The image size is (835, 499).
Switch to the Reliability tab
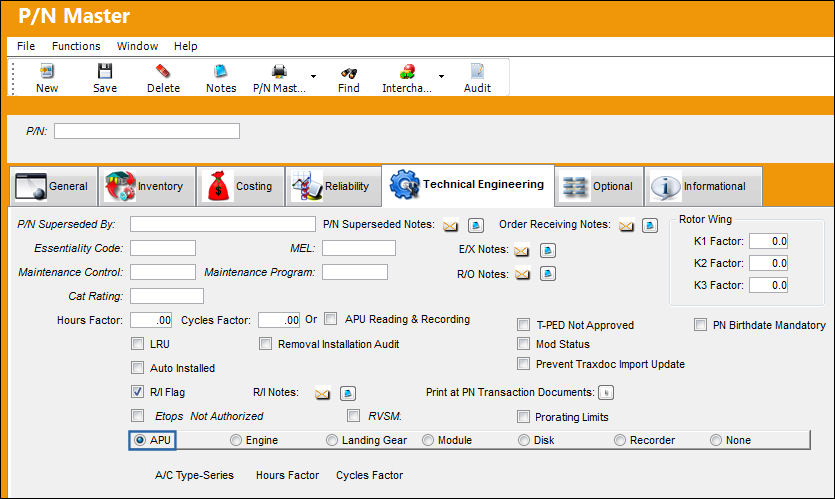(333, 186)
